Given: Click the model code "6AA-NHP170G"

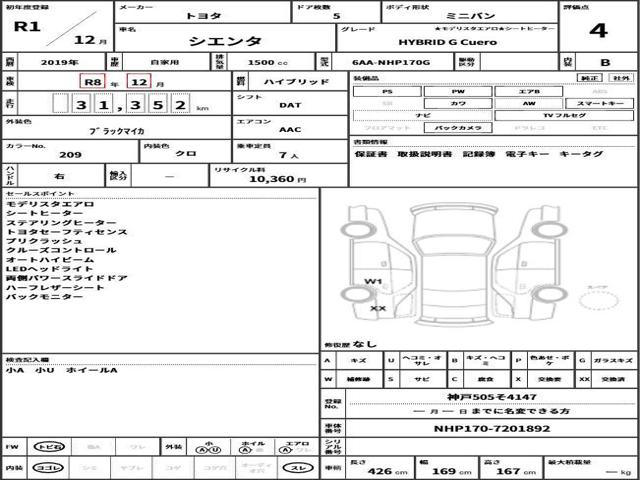Looking at the screenshot, I should pyautogui.click(x=391, y=62).
